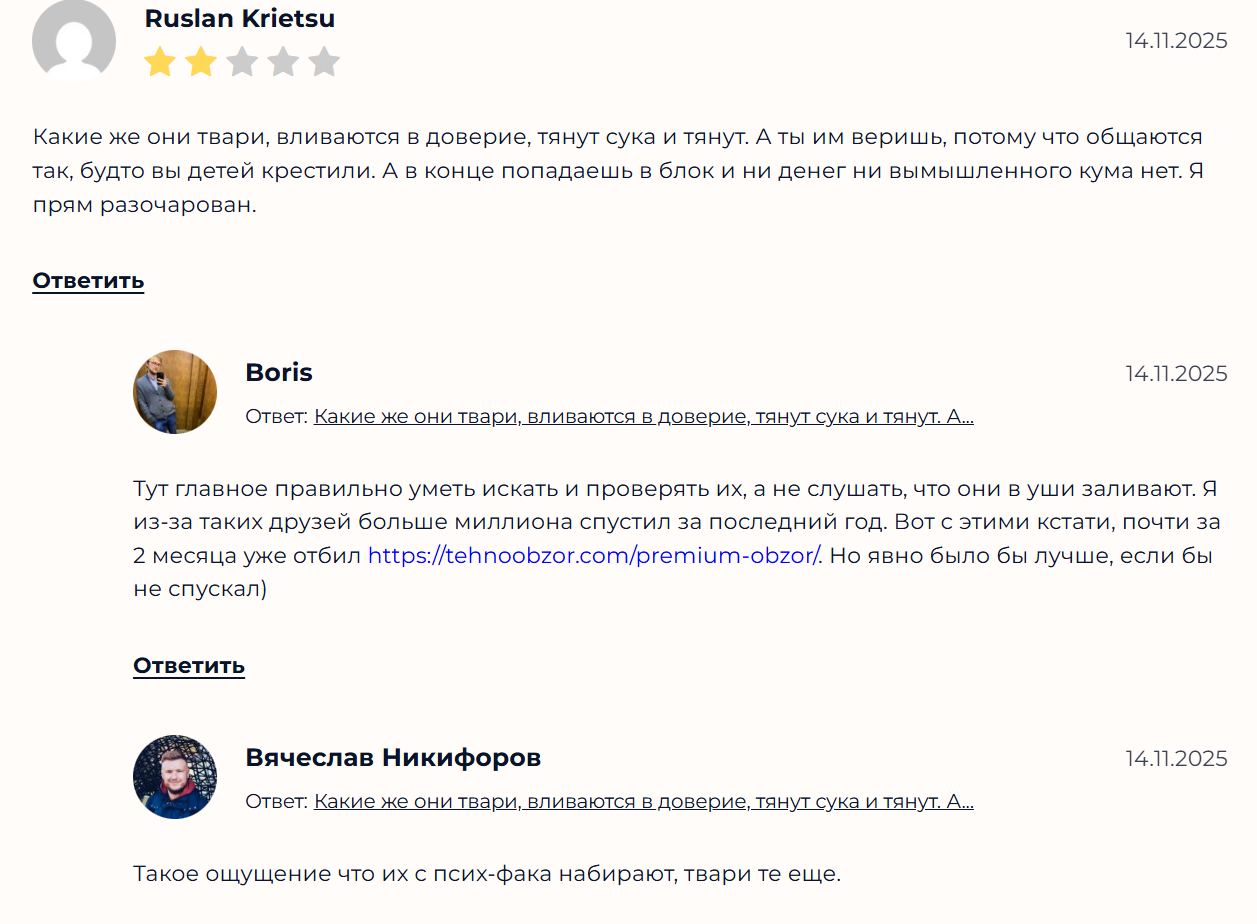
Task: Click the fifth star of the rating
Action: 324,62
